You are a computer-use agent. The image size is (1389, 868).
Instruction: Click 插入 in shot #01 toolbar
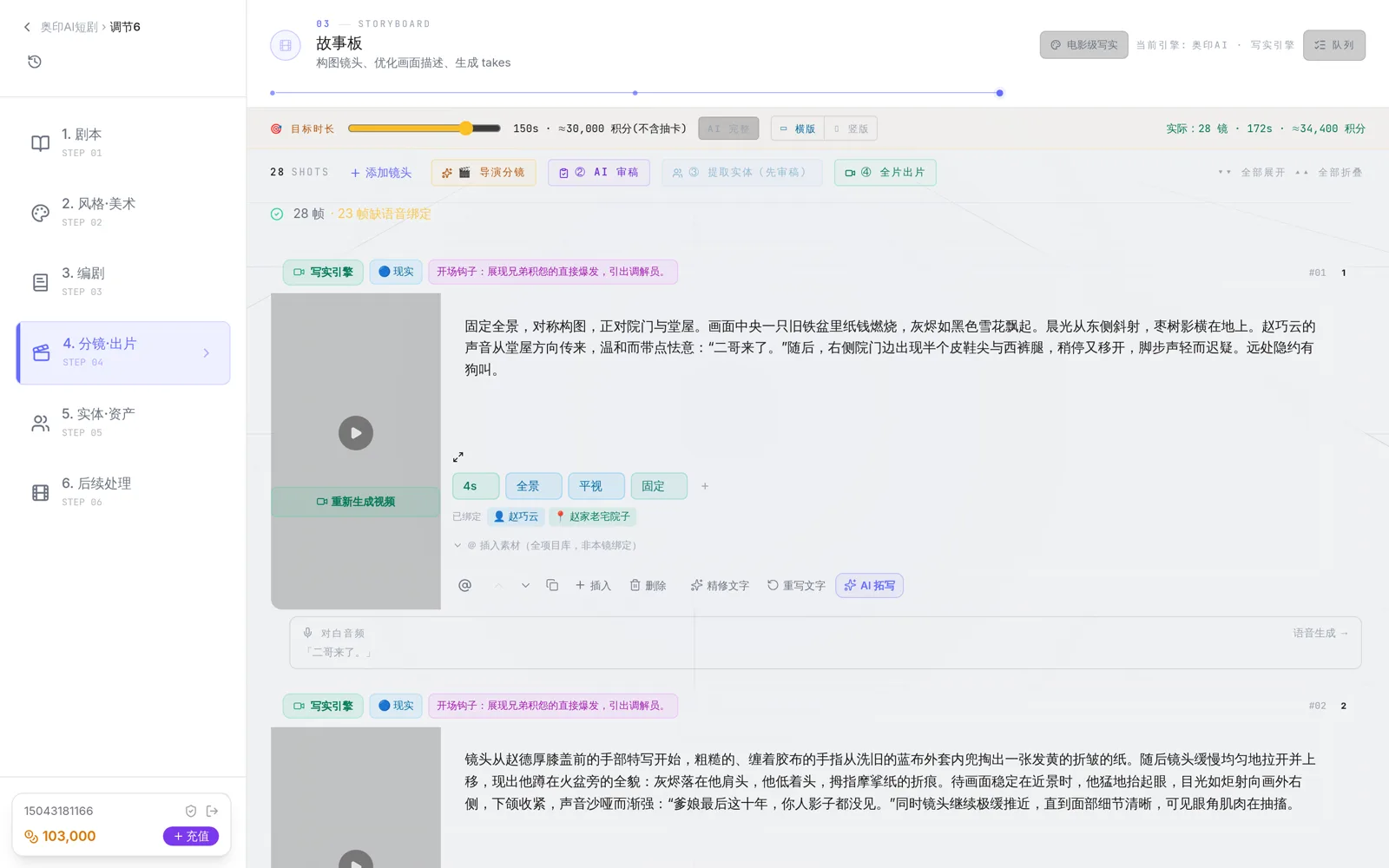[x=593, y=586]
